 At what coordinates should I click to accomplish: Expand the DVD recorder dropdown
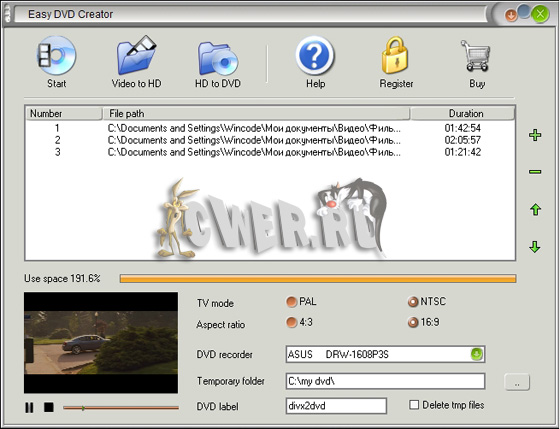(476, 354)
